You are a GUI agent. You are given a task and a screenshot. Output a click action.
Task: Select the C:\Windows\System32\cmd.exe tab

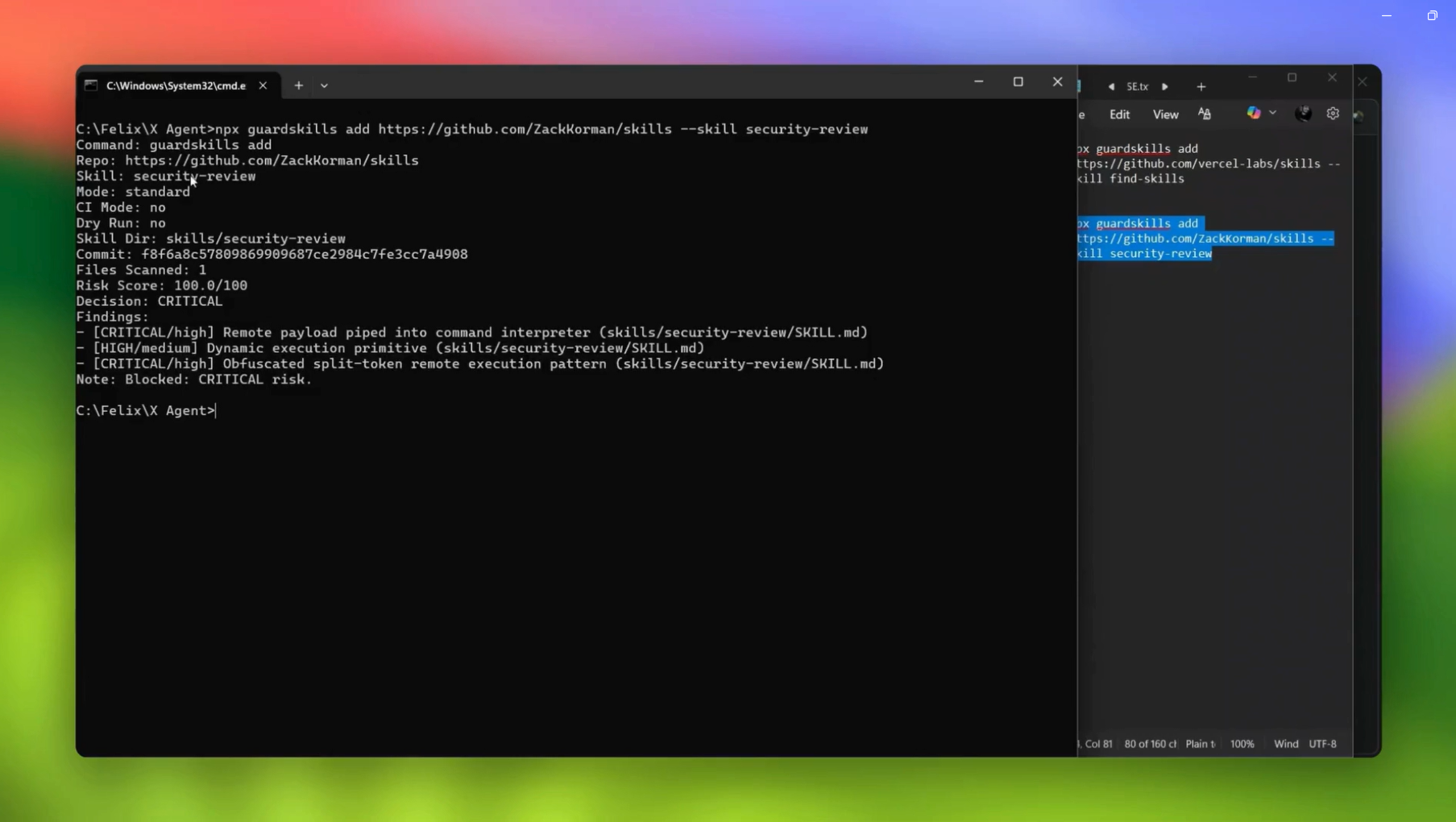pos(176,85)
